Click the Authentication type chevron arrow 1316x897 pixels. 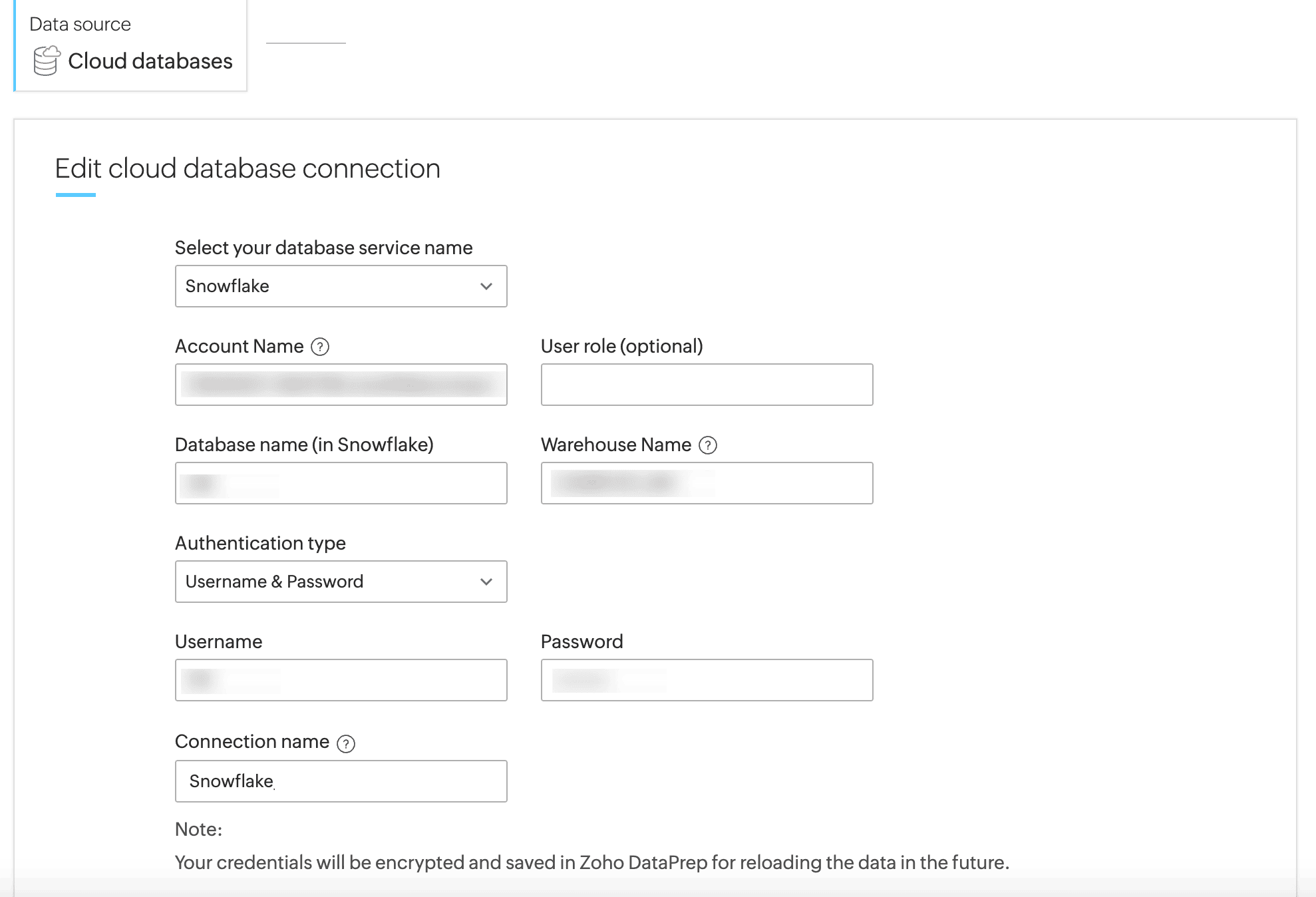pyautogui.click(x=486, y=582)
